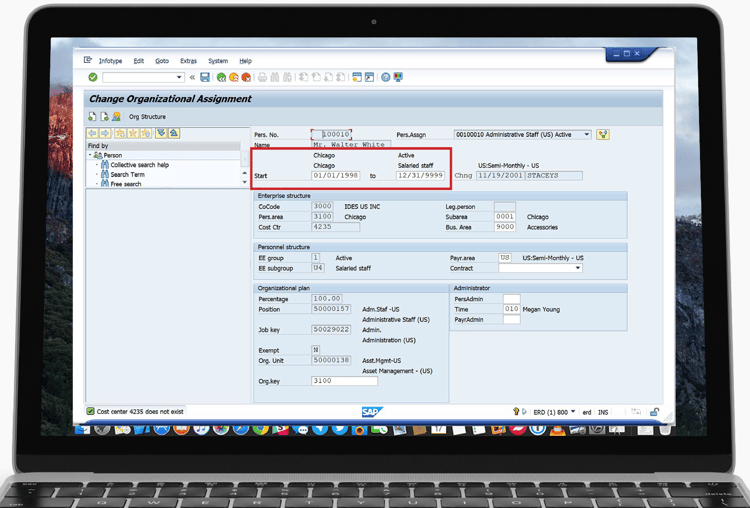Screen dimensions: 750x508
Task: Click the Percentage field showing 100.00
Action: click(327, 298)
